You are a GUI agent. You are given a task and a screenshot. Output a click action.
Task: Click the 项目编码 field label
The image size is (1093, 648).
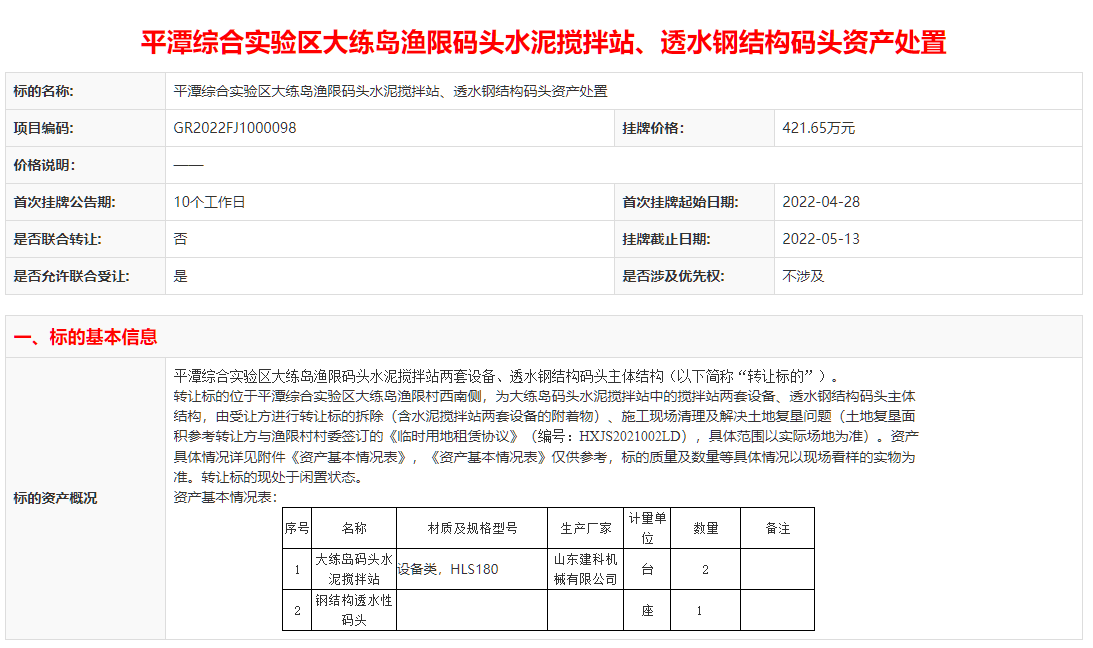[x=44, y=128]
